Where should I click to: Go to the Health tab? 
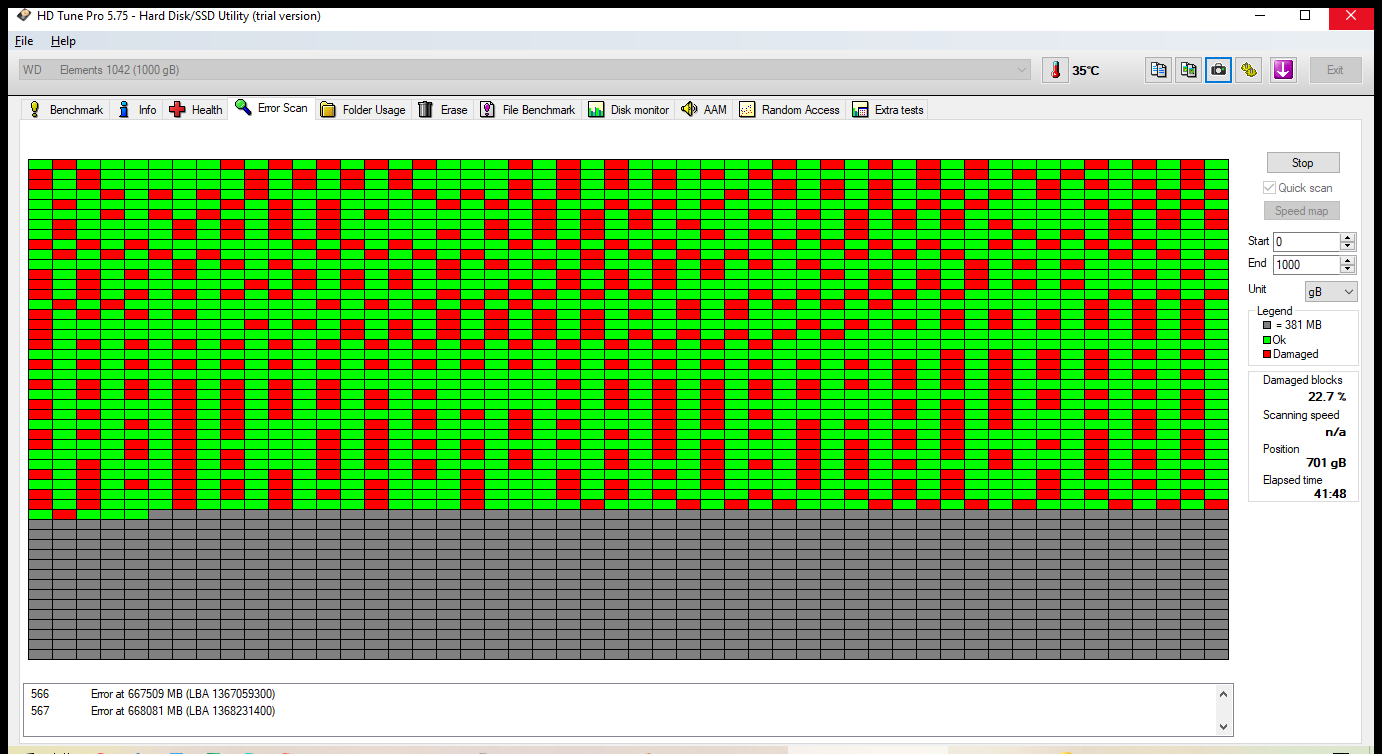[x=196, y=110]
